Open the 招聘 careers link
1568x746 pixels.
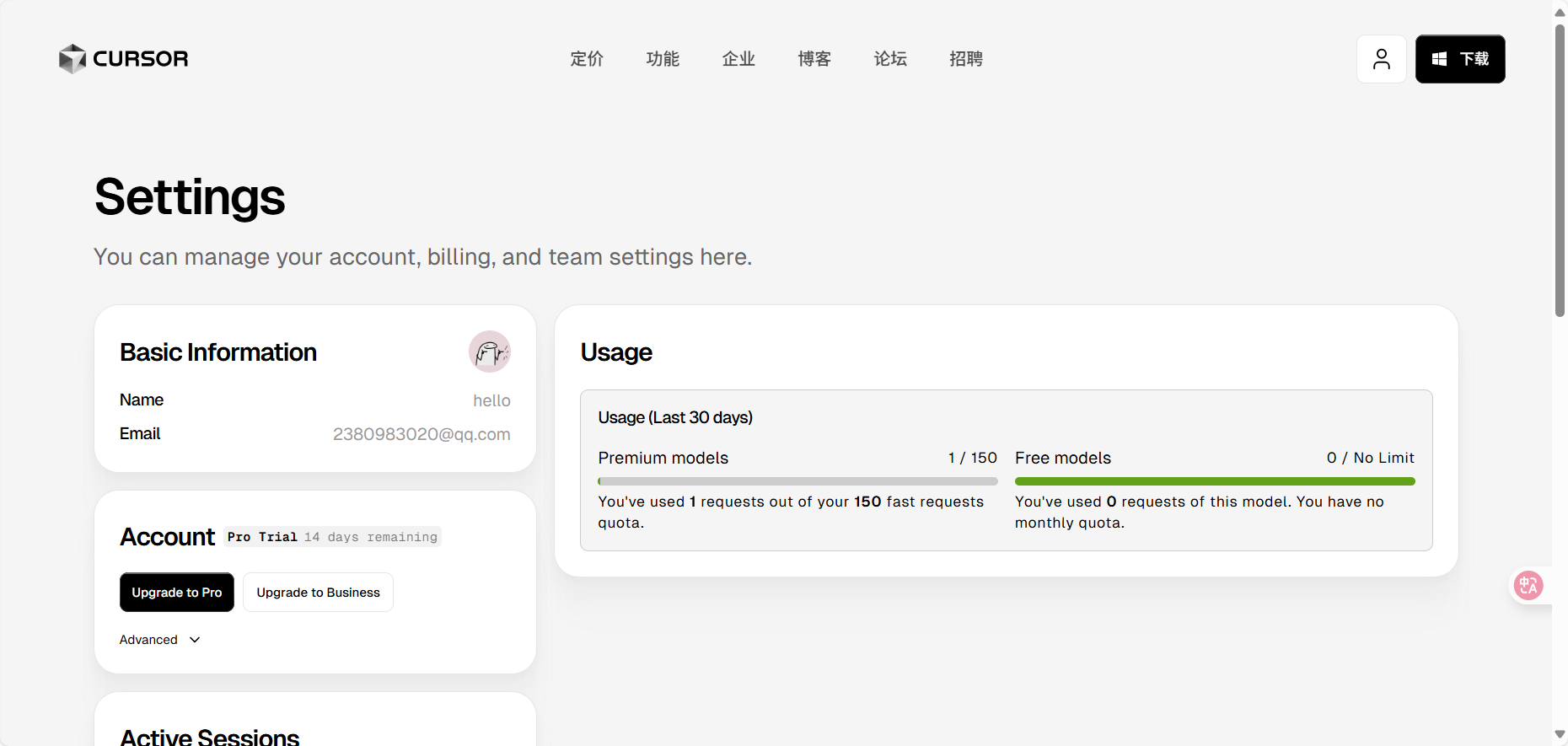(x=966, y=59)
